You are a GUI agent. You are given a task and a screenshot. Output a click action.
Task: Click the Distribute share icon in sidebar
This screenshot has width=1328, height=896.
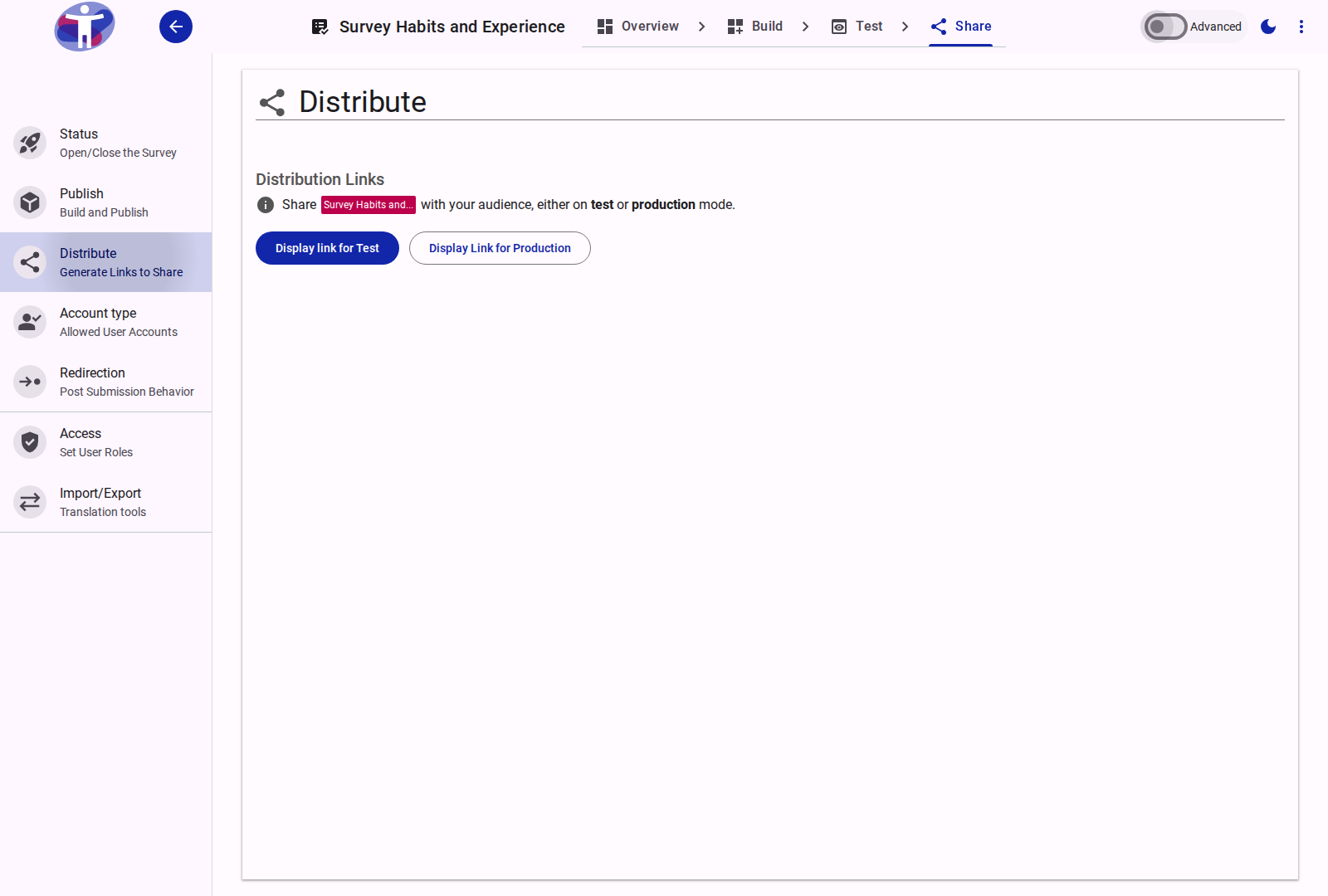click(x=30, y=262)
